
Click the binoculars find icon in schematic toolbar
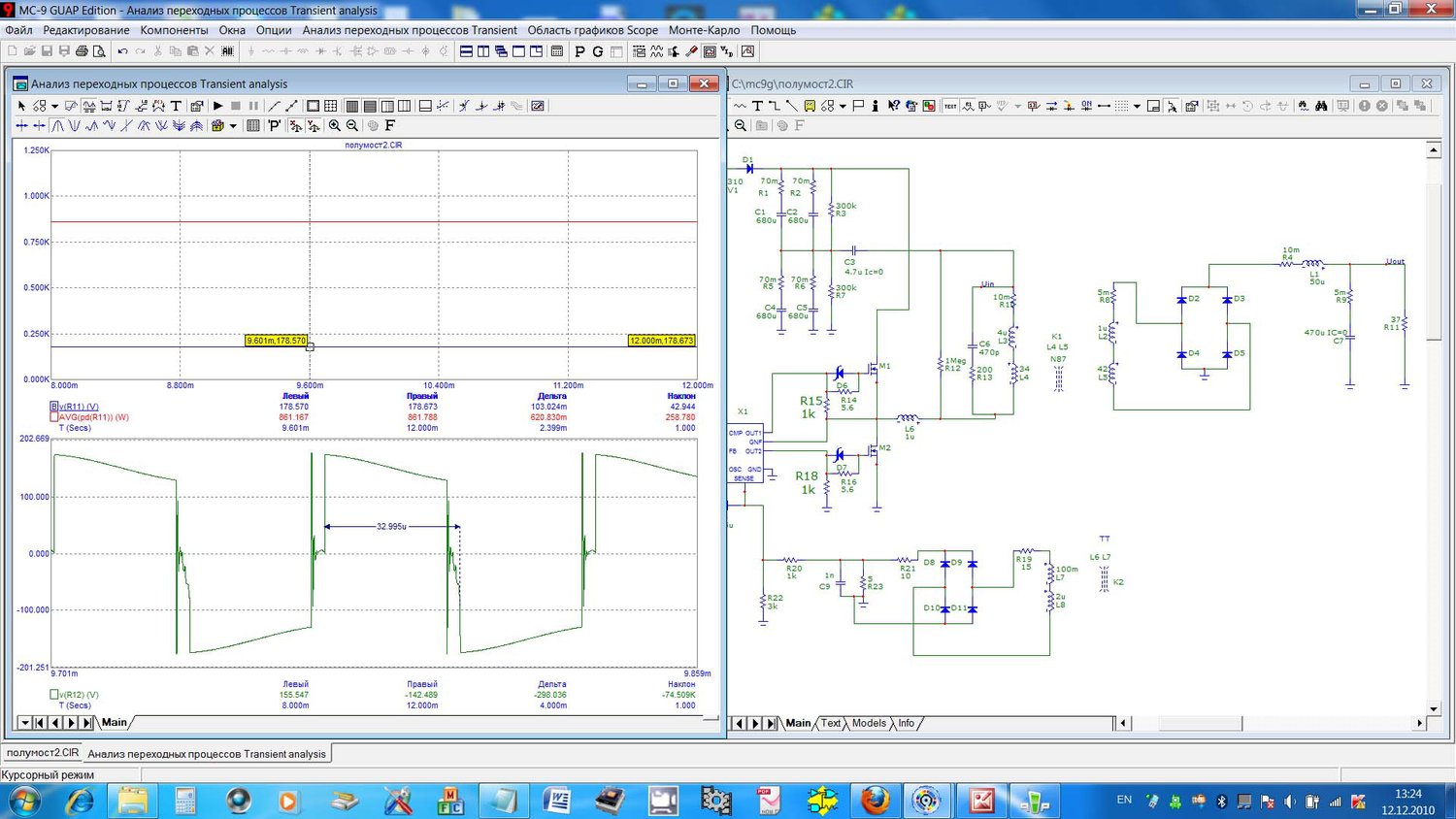tap(1321, 106)
